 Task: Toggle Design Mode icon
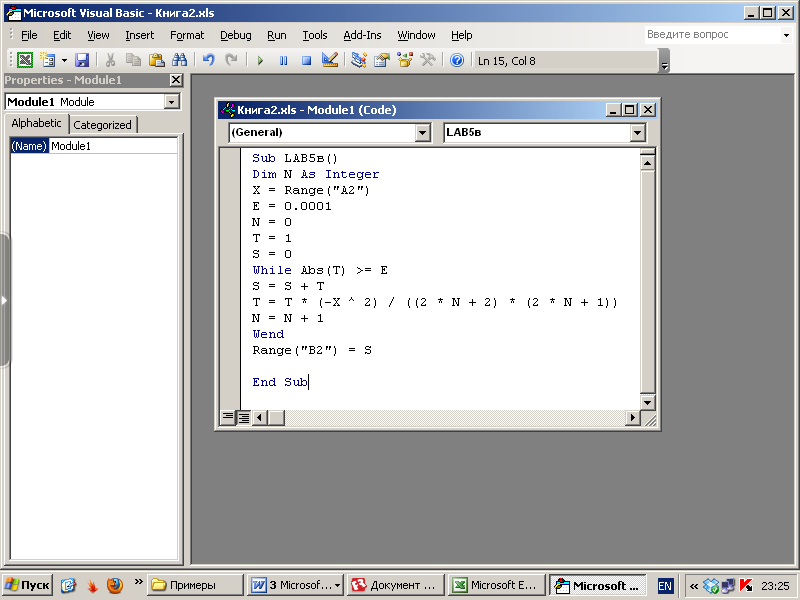330,60
